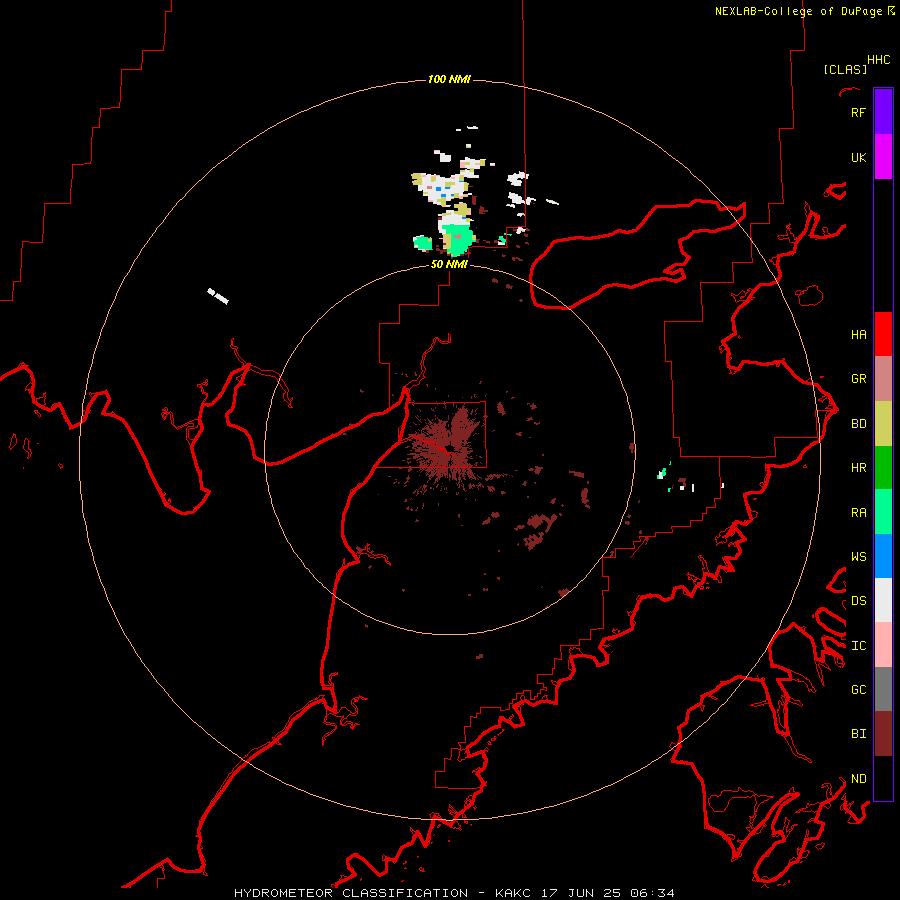Image resolution: width=900 pixels, height=900 pixels.
Task: Click the 50 NMI range ring label
Action: click(x=449, y=264)
